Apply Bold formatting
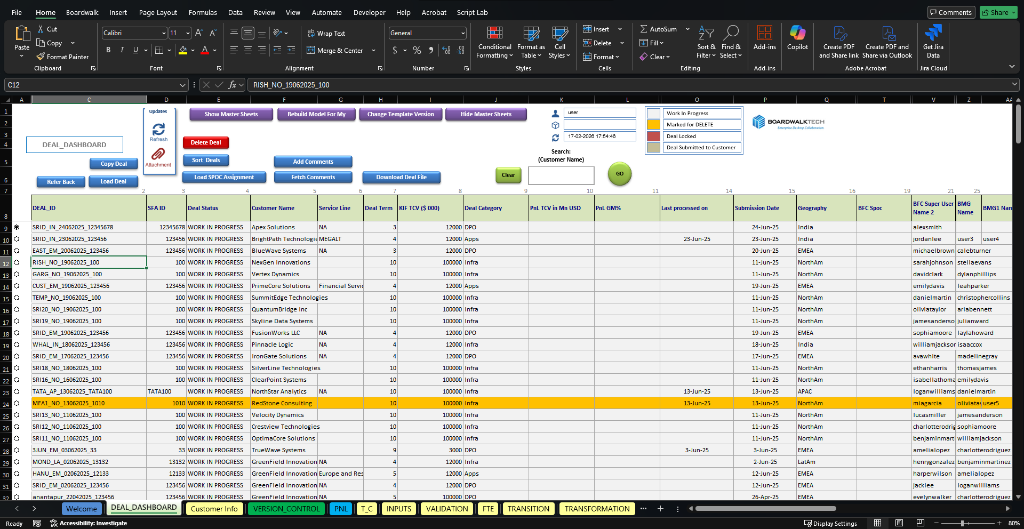 coord(108,50)
